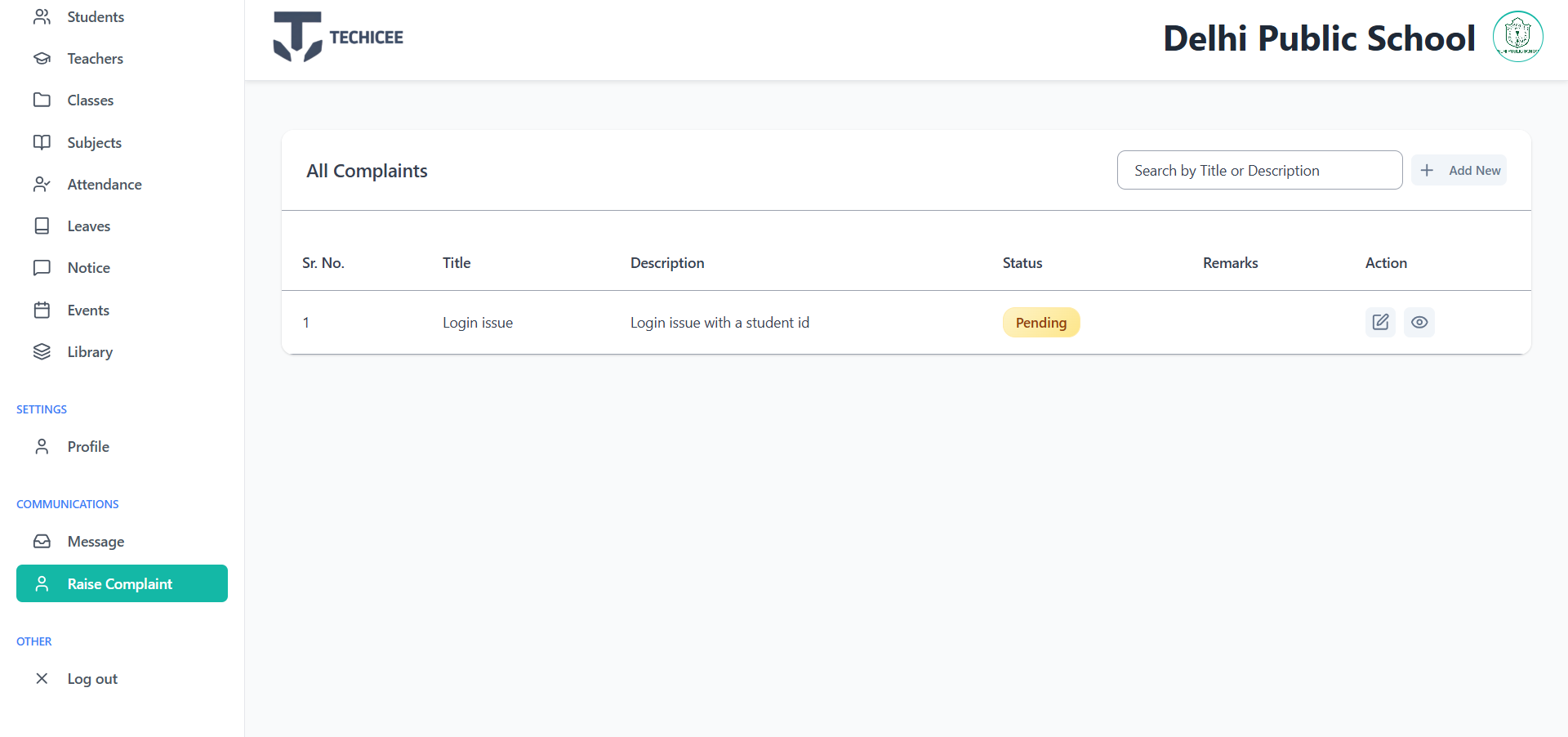Navigate to Attendance

point(104,185)
